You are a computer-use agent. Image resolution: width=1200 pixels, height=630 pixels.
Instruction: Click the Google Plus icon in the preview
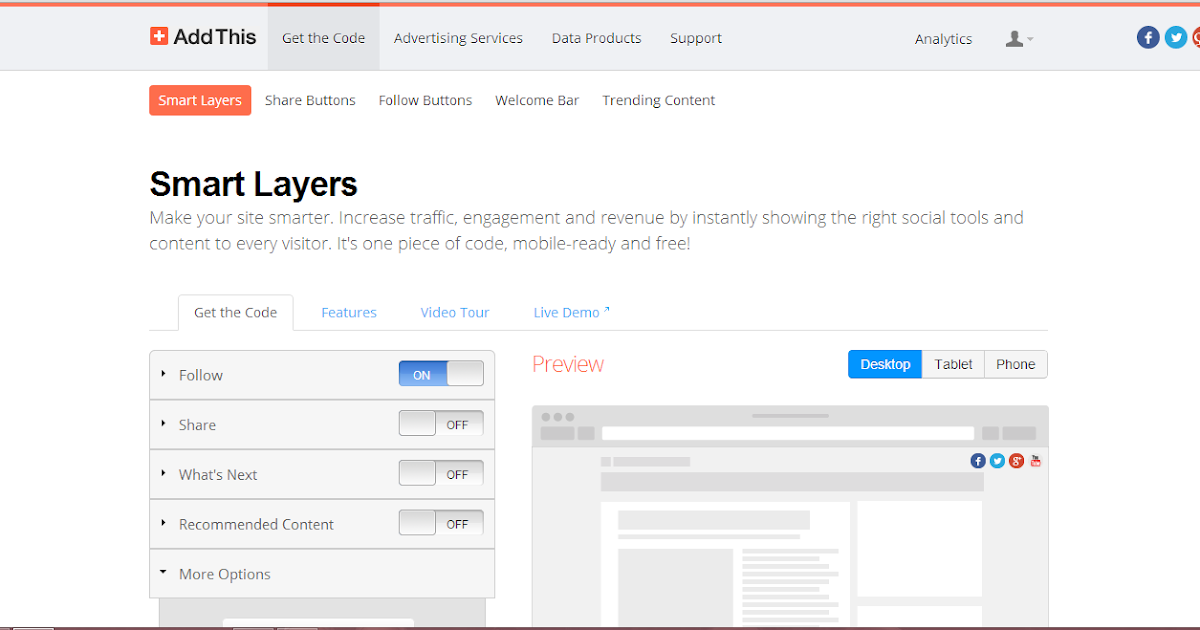tap(1016, 460)
